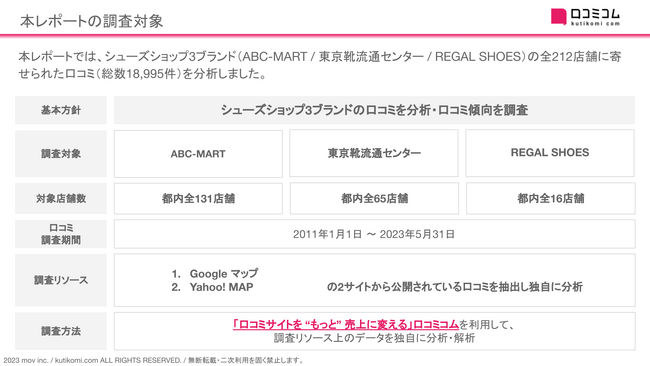Select the REGAL SHOES cell
650x366 pixels.
coord(550,153)
